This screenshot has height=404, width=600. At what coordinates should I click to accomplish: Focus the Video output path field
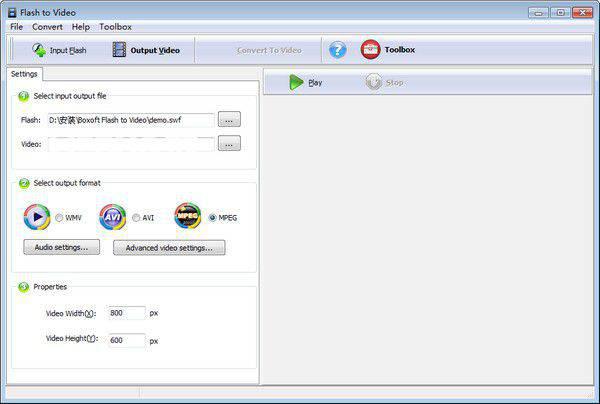(x=130, y=144)
